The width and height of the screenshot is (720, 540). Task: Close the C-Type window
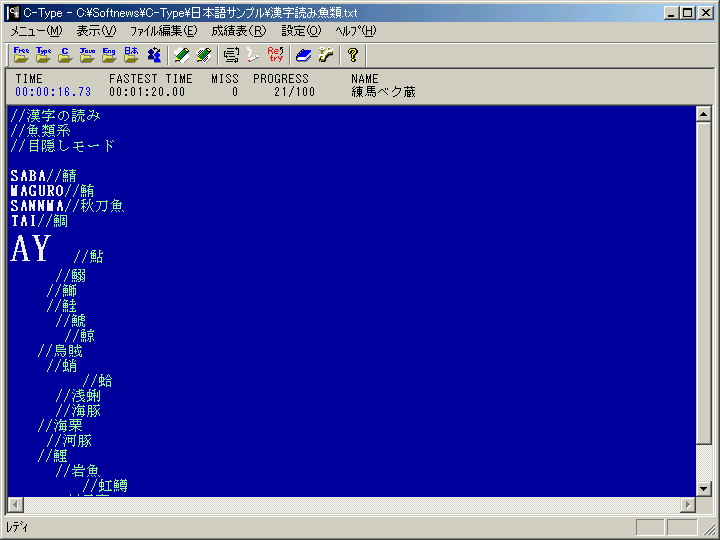click(706, 12)
